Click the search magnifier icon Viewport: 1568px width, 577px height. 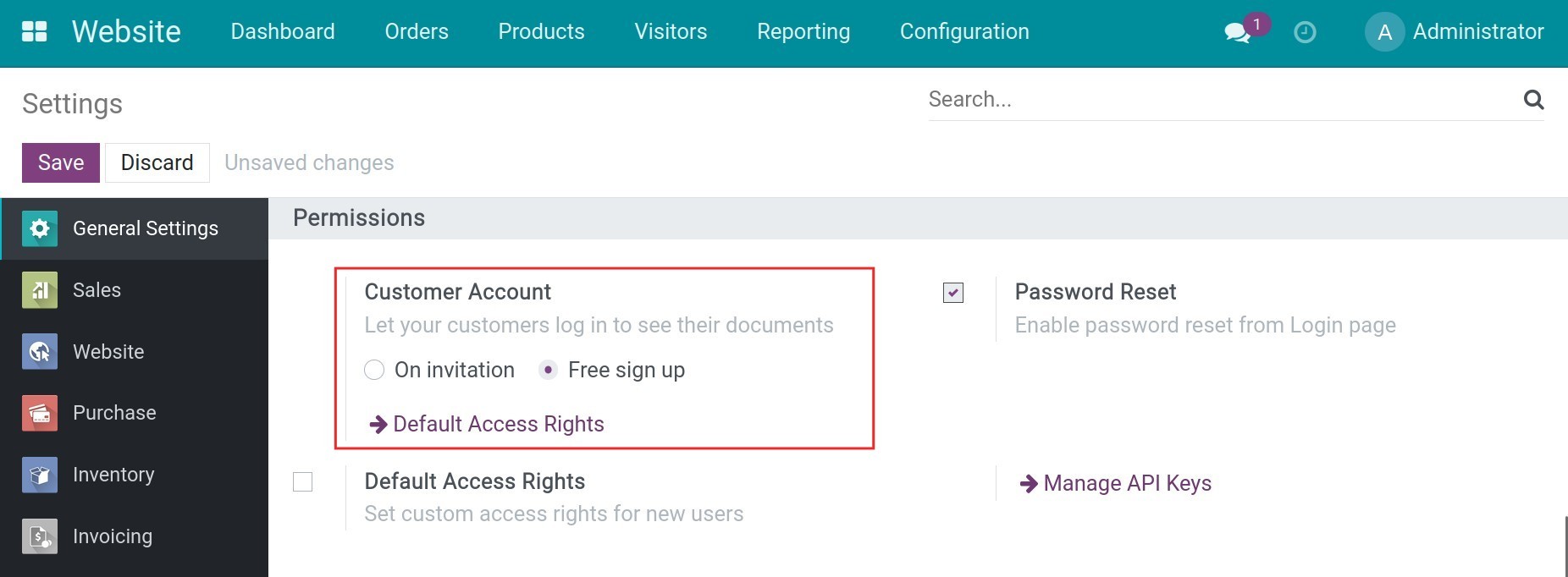[1534, 100]
